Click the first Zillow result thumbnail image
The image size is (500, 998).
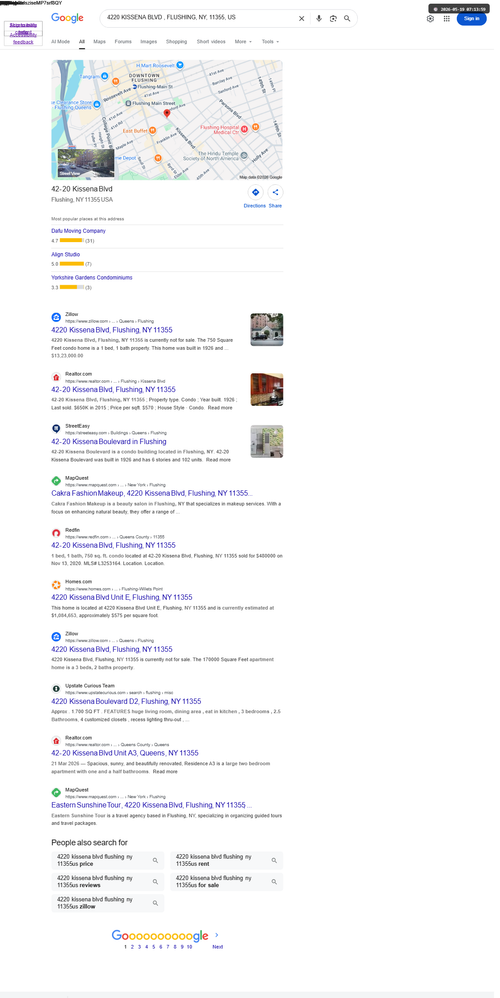click(x=267, y=329)
